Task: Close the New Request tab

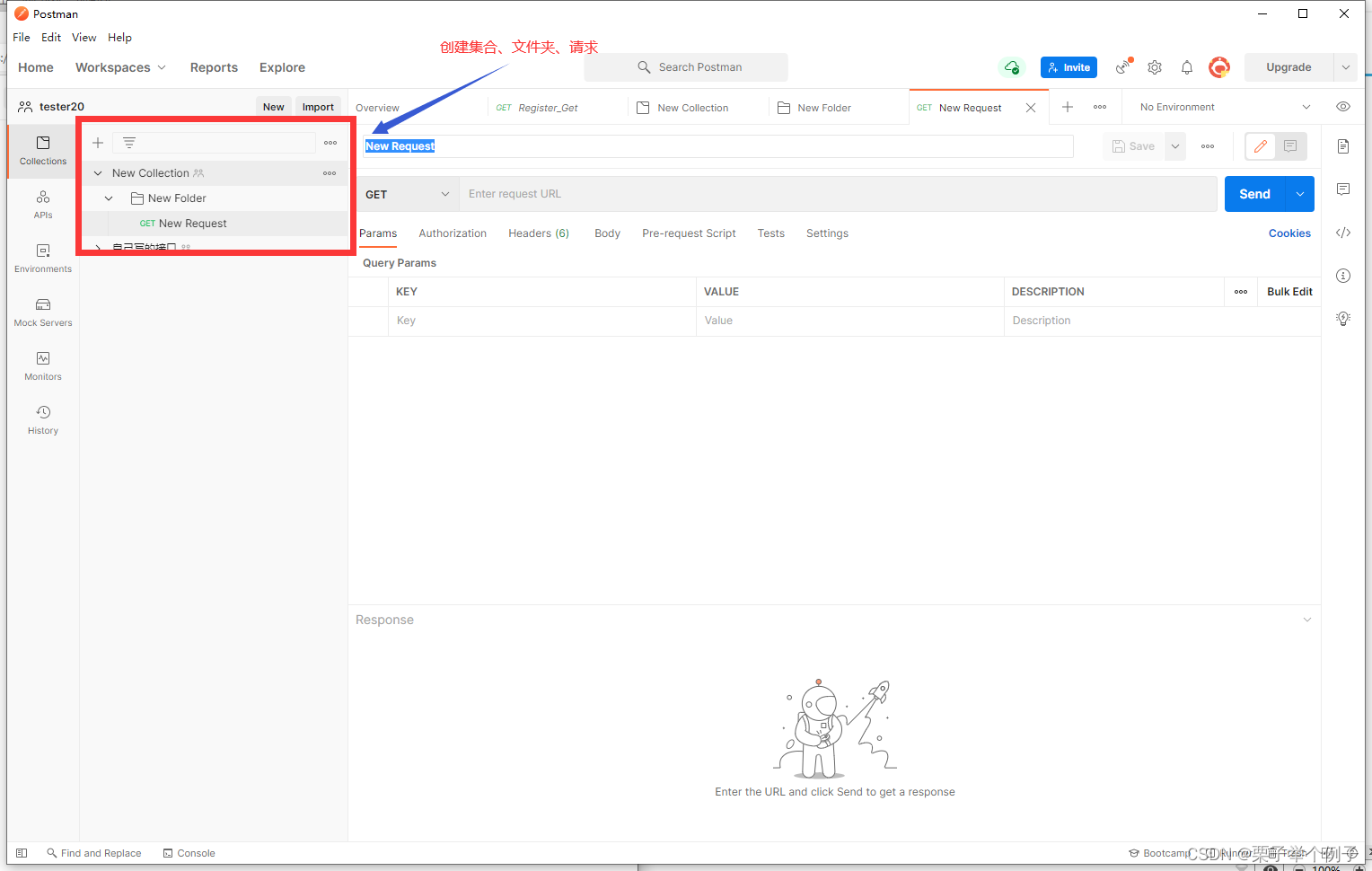Action: tap(1031, 108)
